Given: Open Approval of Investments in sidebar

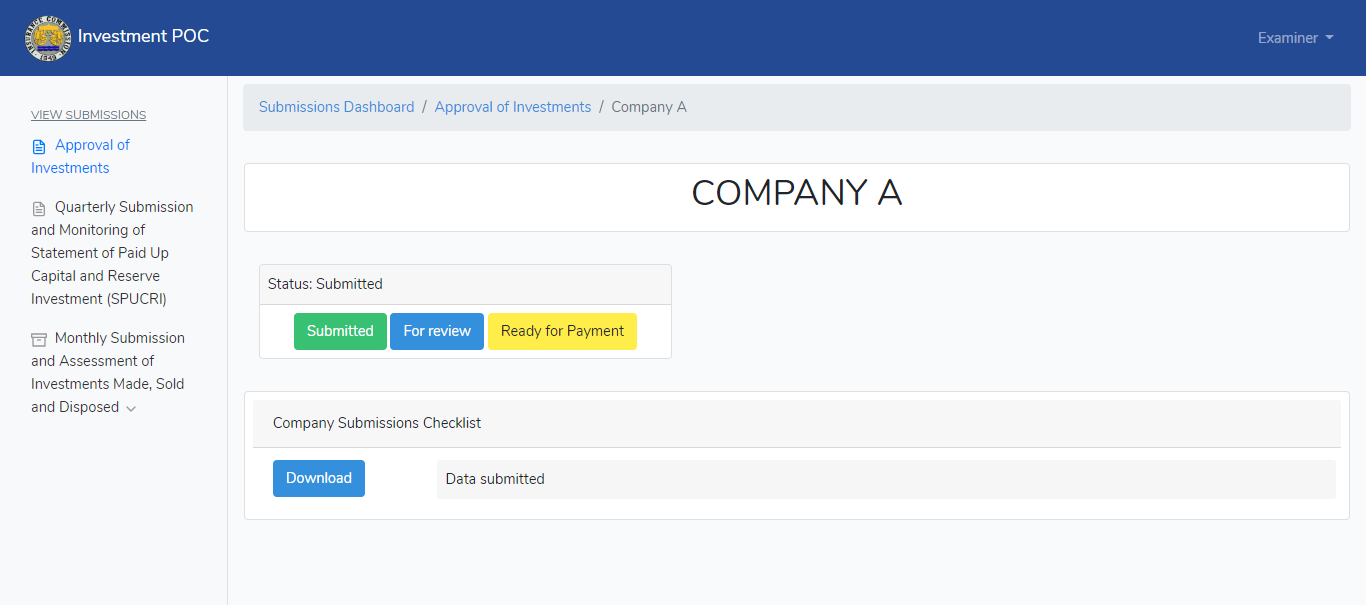Looking at the screenshot, I should coord(80,156).
